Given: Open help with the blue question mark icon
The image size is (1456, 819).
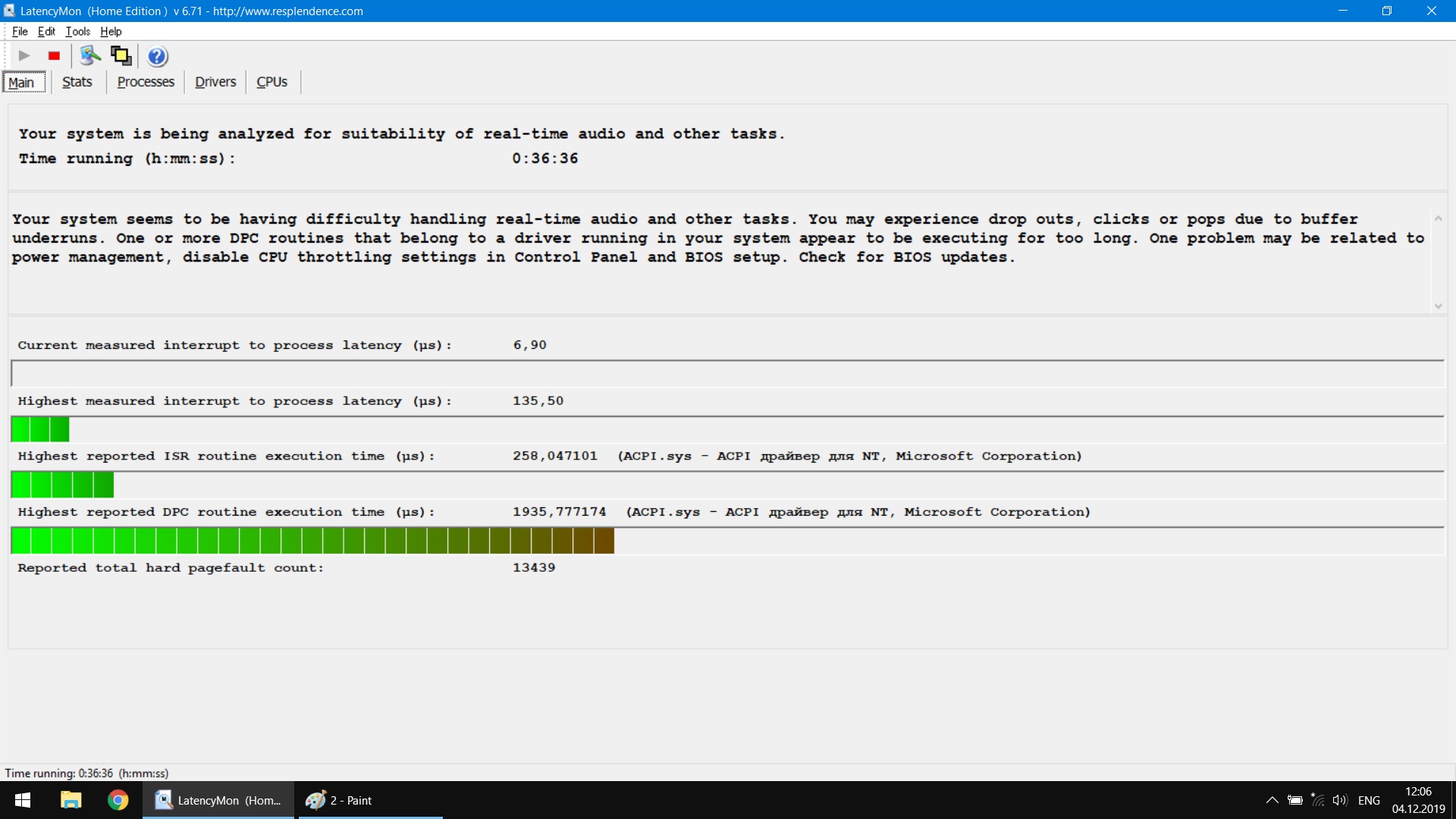Looking at the screenshot, I should coord(157,56).
